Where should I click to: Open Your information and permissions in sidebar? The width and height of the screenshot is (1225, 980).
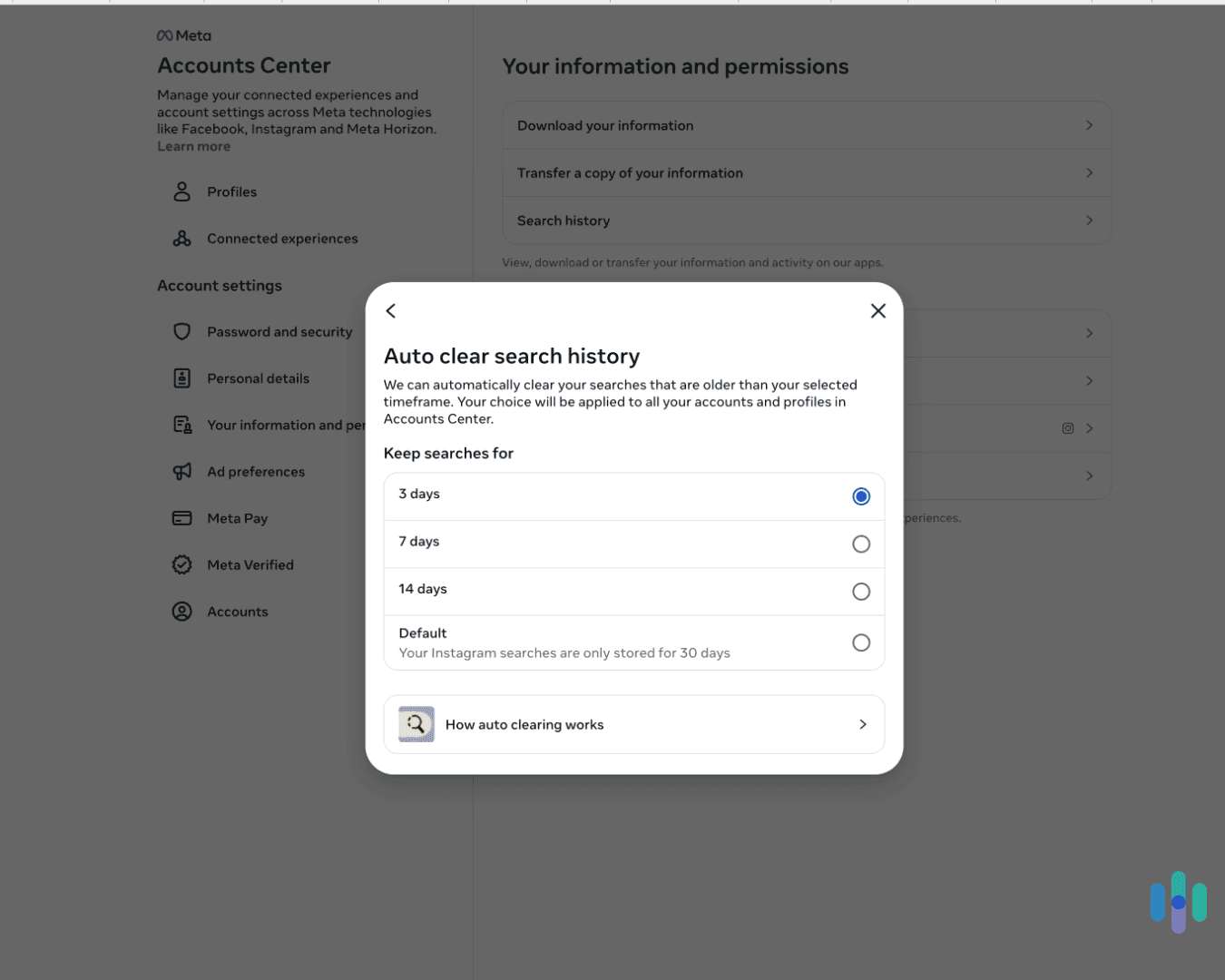click(x=272, y=424)
